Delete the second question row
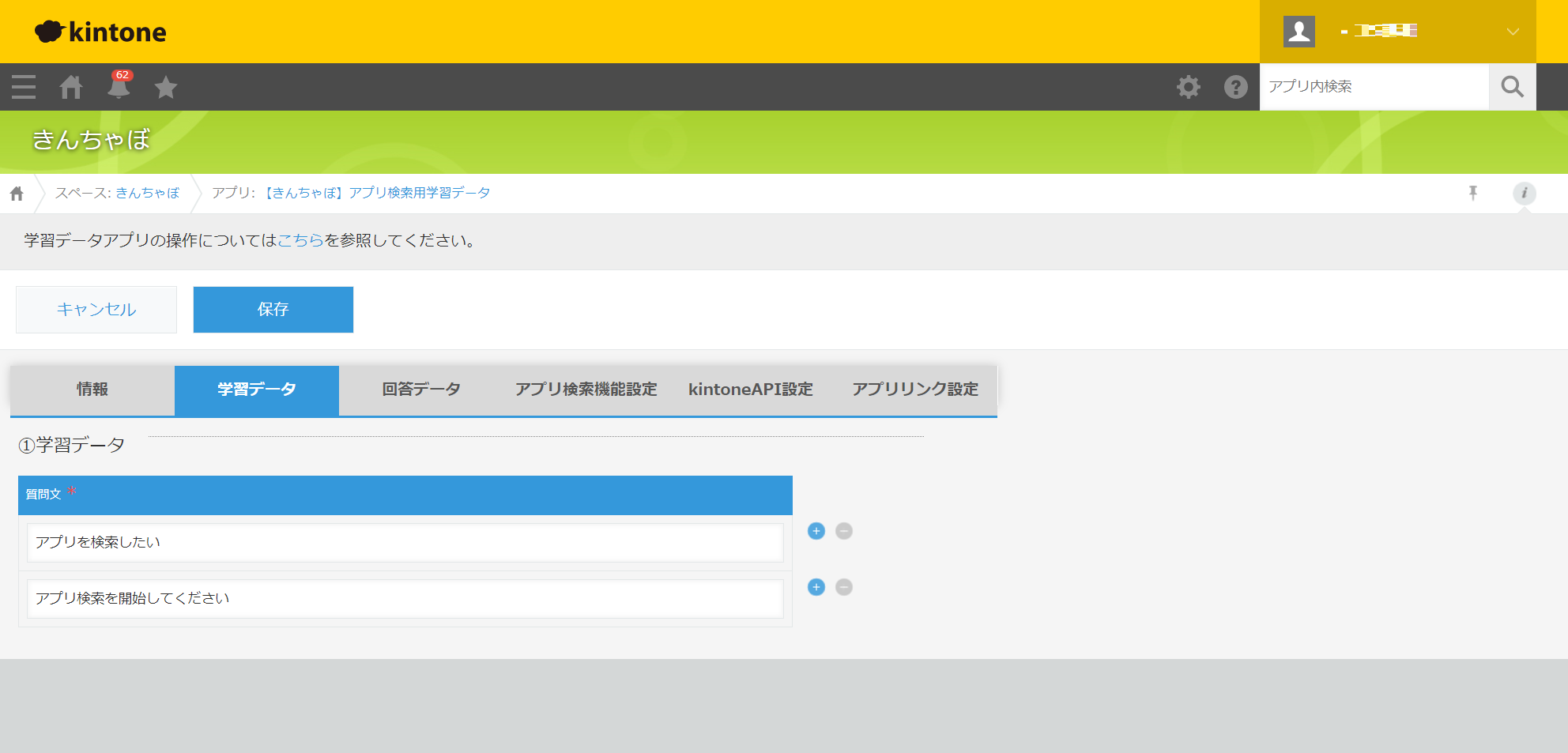This screenshot has width=1568, height=753. (x=844, y=587)
